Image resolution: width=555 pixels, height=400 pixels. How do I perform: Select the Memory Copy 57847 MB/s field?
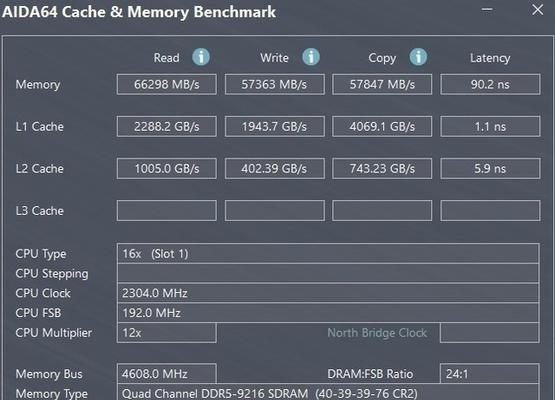[382, 84]
